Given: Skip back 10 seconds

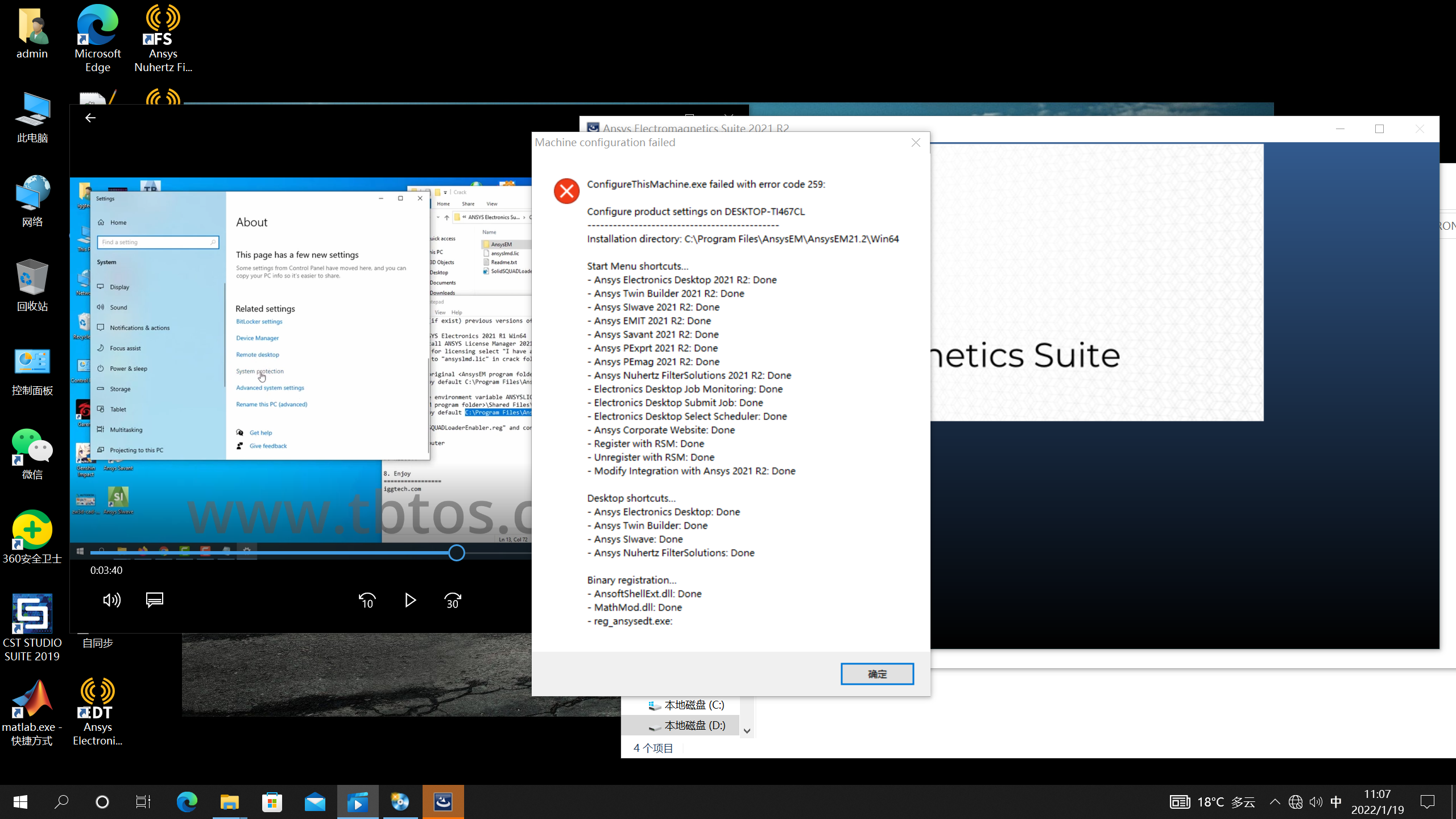Looking at the screenshot, I should pos(367,600).
